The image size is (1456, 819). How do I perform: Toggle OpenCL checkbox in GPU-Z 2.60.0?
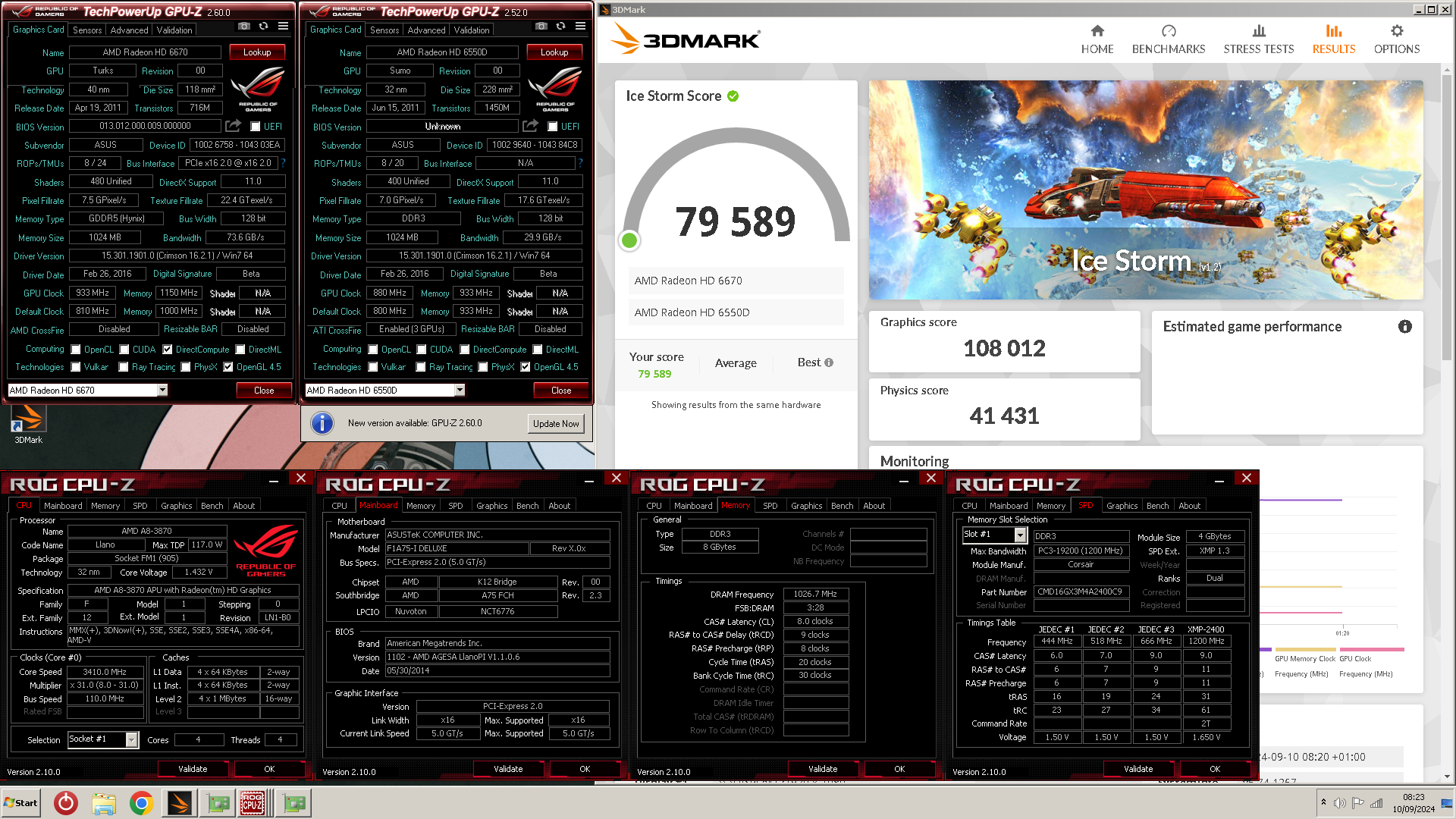[76, 350]
